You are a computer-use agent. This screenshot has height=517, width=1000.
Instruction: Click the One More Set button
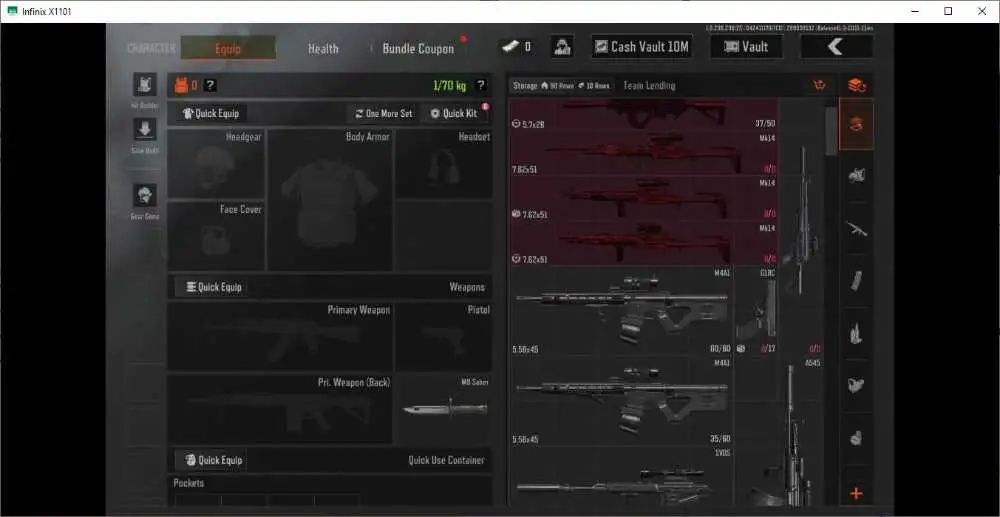tap(384, 113)
